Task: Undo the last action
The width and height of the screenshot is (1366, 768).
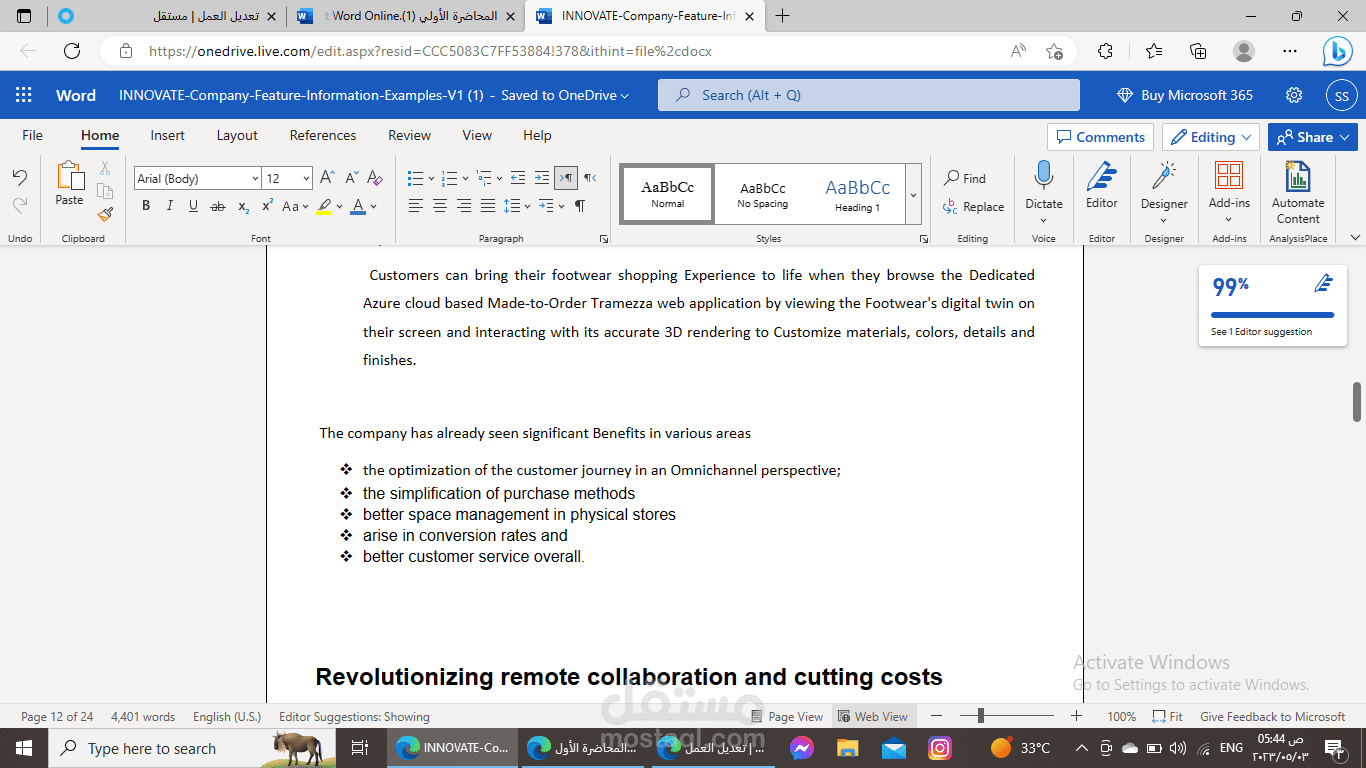Action: tap(19, 177)
